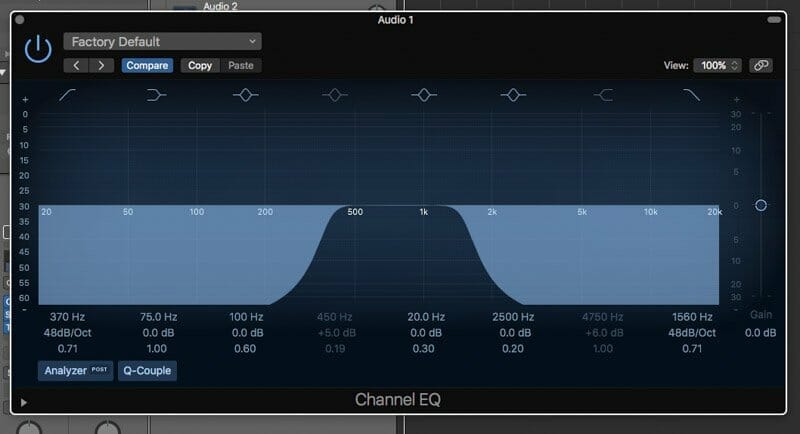Enable the high shelf band icon
800x434 pixels.
click(603, 95)
